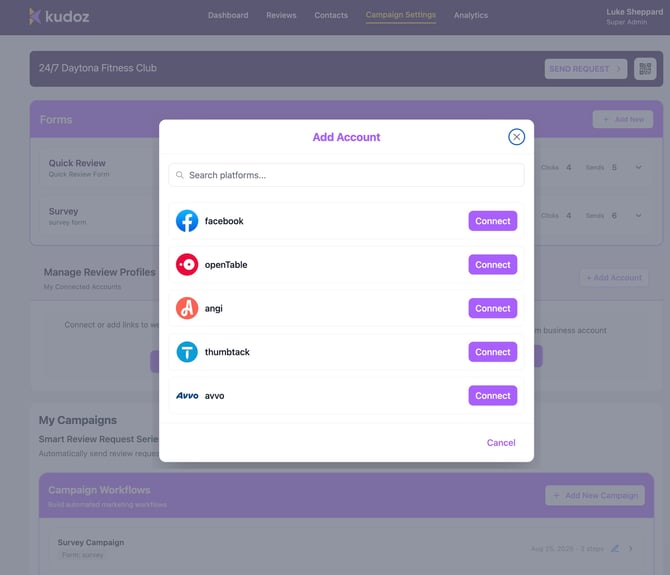670x575 pixels.
Task: Open the Reviews tab
Action: [x=281, y=15]
